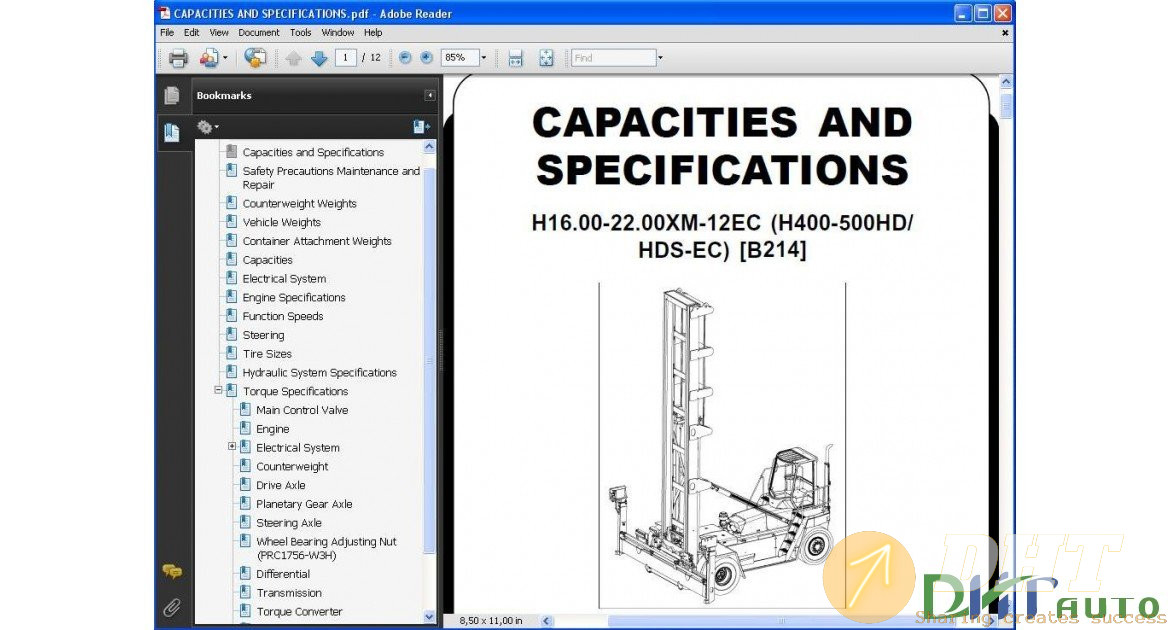Open the Function Speeds bookmark
This screenshot has height=630, width=1170.
[283, 316]
